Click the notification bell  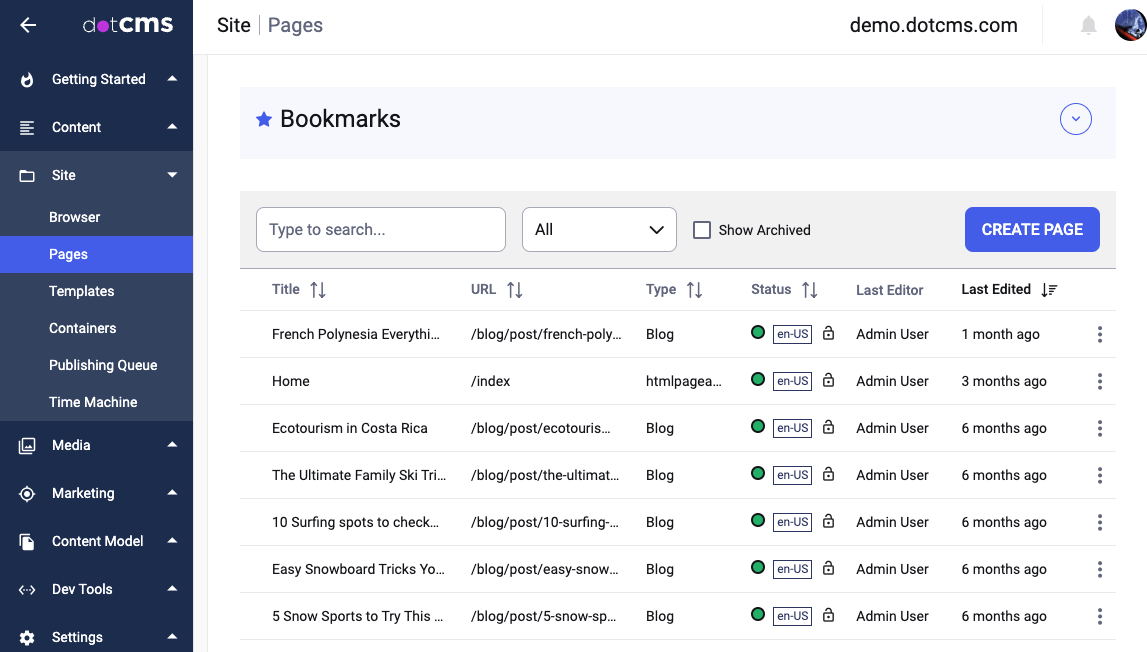coord(1090,25)
